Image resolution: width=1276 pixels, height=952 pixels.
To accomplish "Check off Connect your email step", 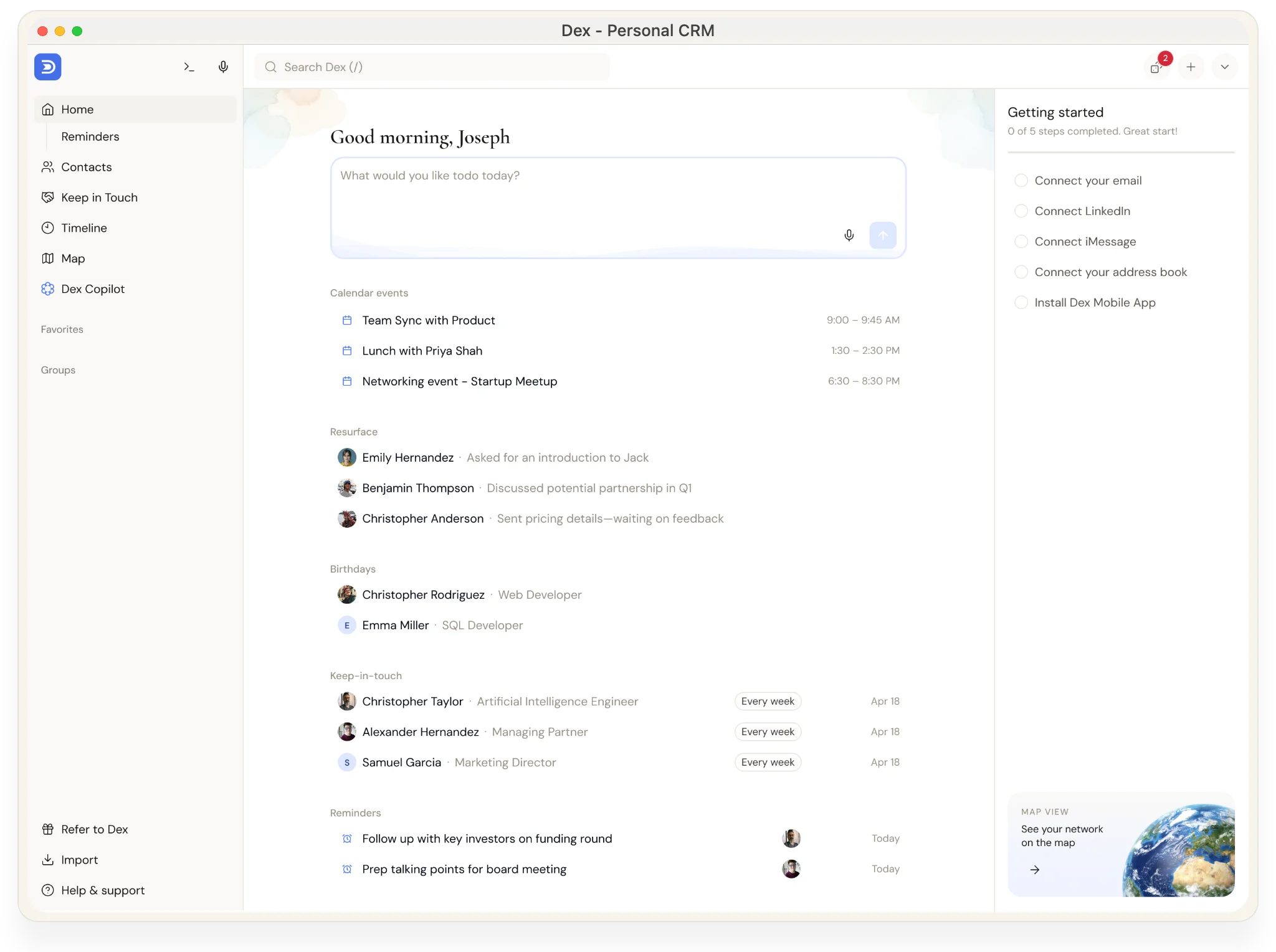I will (x=1021, y=181).
